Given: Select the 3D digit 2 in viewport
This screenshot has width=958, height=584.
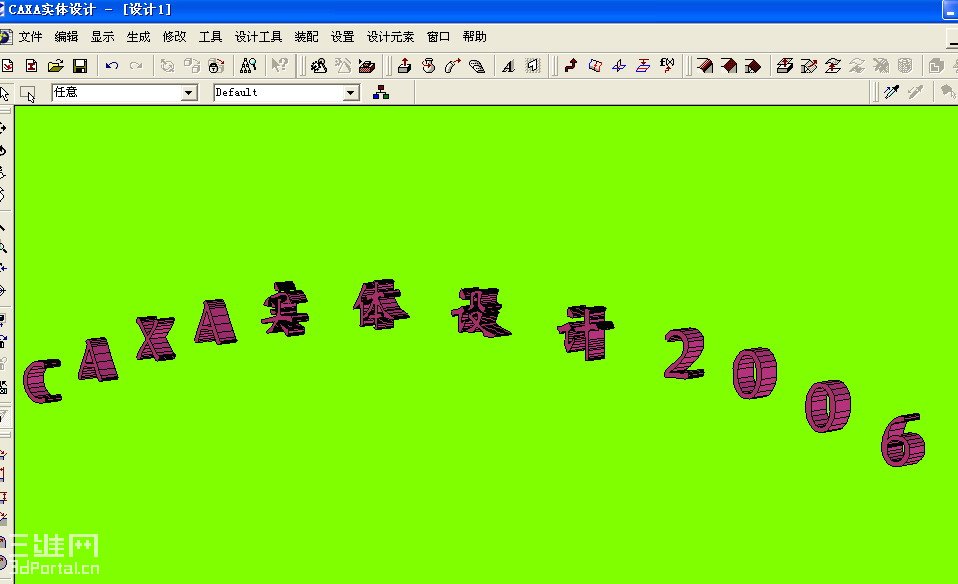Looking at the screenshot, I should (684, 353).
